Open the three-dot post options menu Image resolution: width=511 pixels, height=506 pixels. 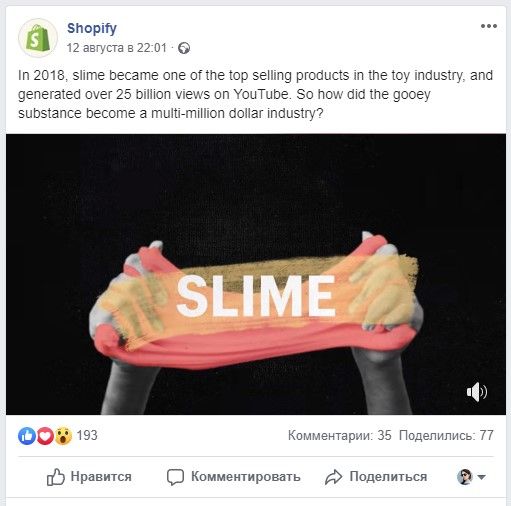(x=489, y=26)
